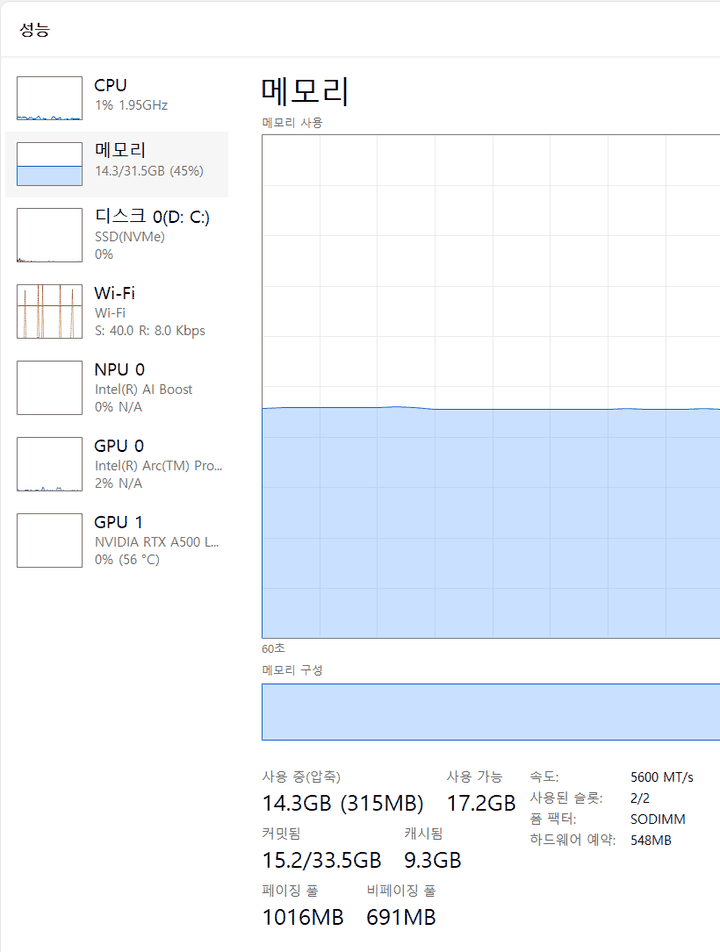Click the 페이징 풀 label

pyautogui.click(x=290, y=891)
